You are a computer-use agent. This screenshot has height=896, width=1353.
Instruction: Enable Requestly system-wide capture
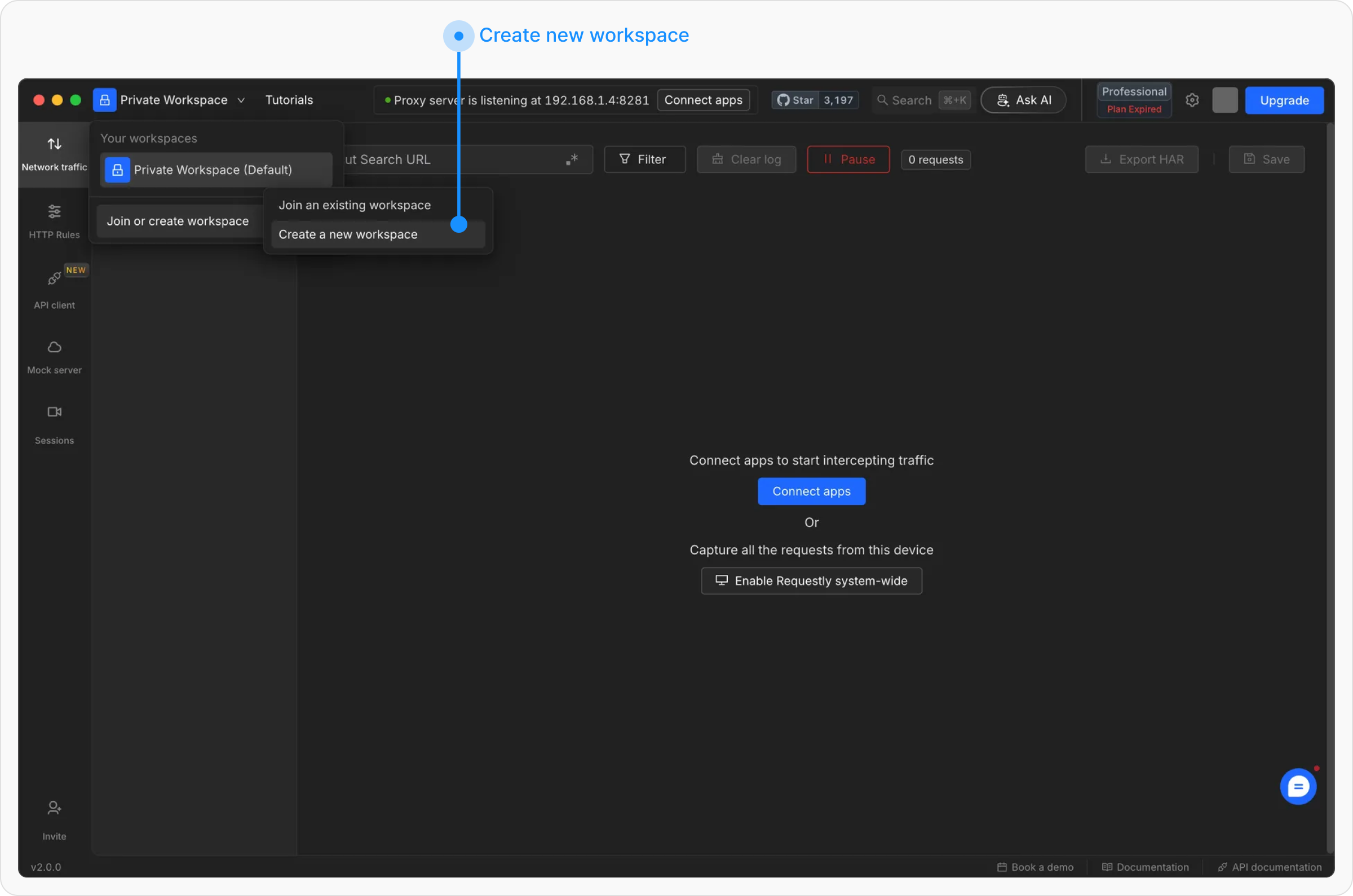click(x=811, y=580)
